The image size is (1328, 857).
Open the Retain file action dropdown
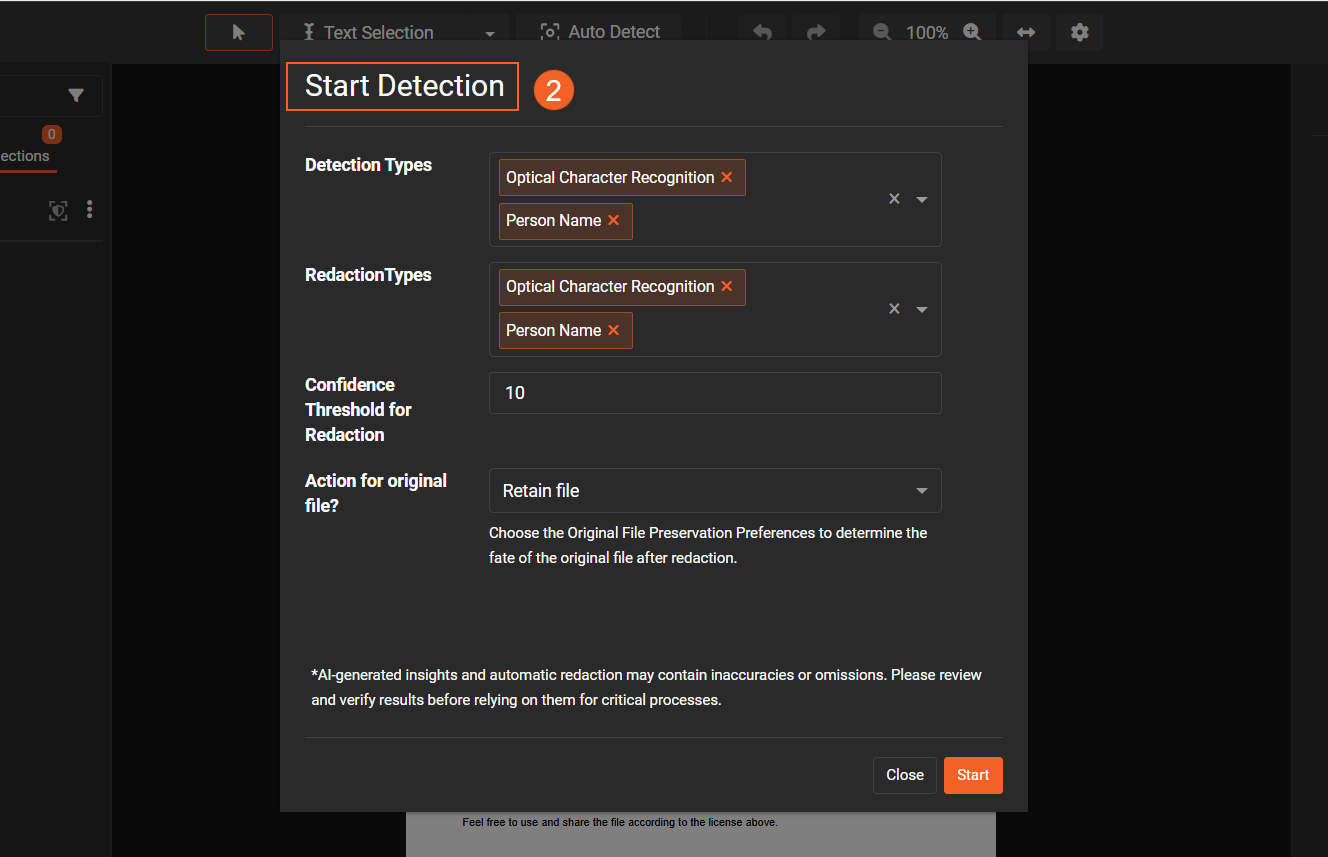point(714,491)
